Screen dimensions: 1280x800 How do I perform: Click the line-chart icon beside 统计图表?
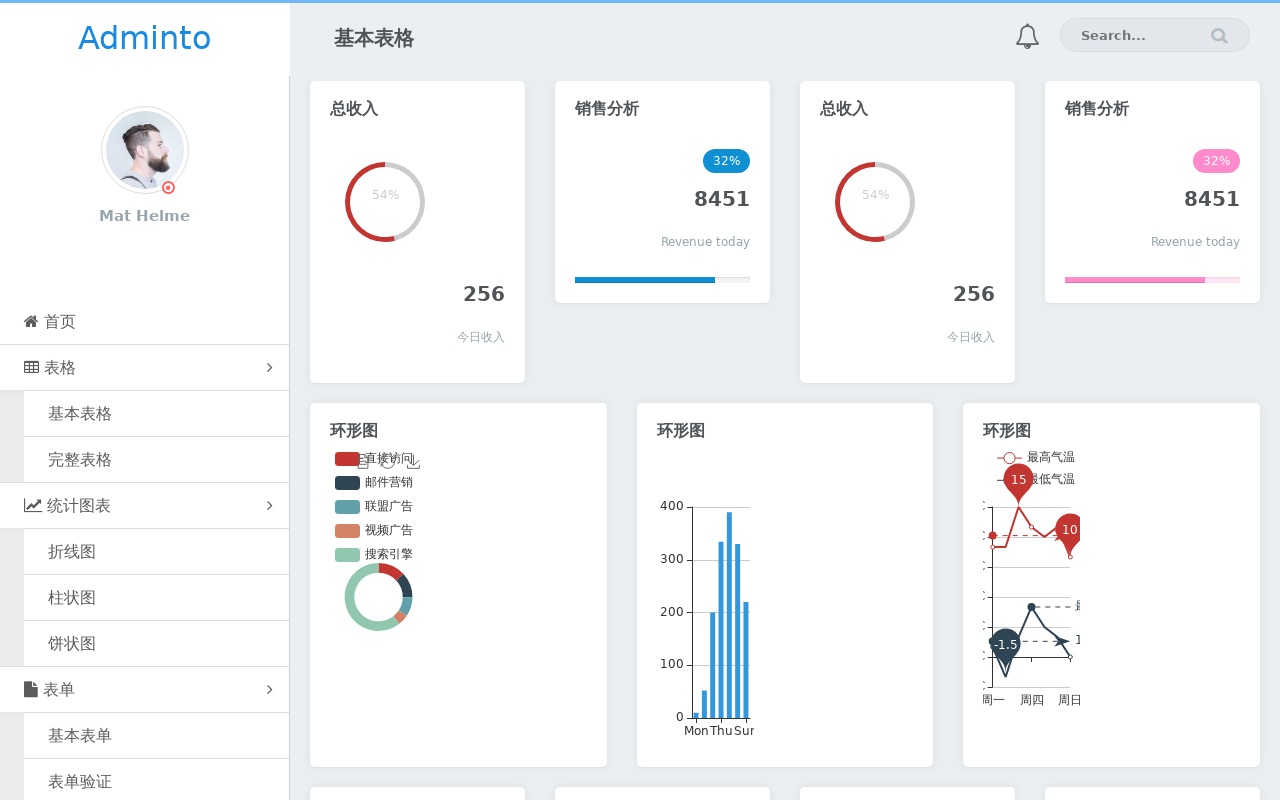click(33, 505)
